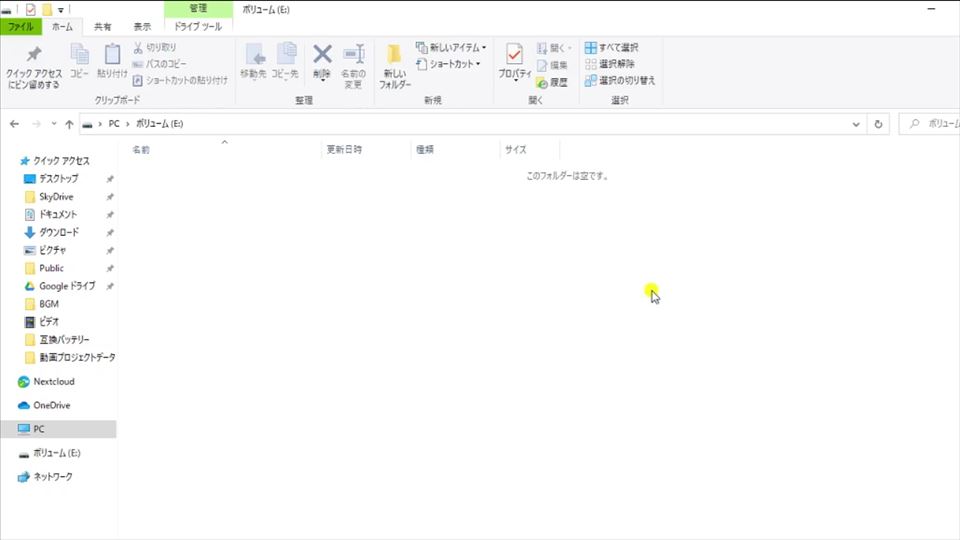The width and height of the screenshot is (960, 540).
Task: Switch to the 表示 ribbon tab
Action: click(143, 27)
